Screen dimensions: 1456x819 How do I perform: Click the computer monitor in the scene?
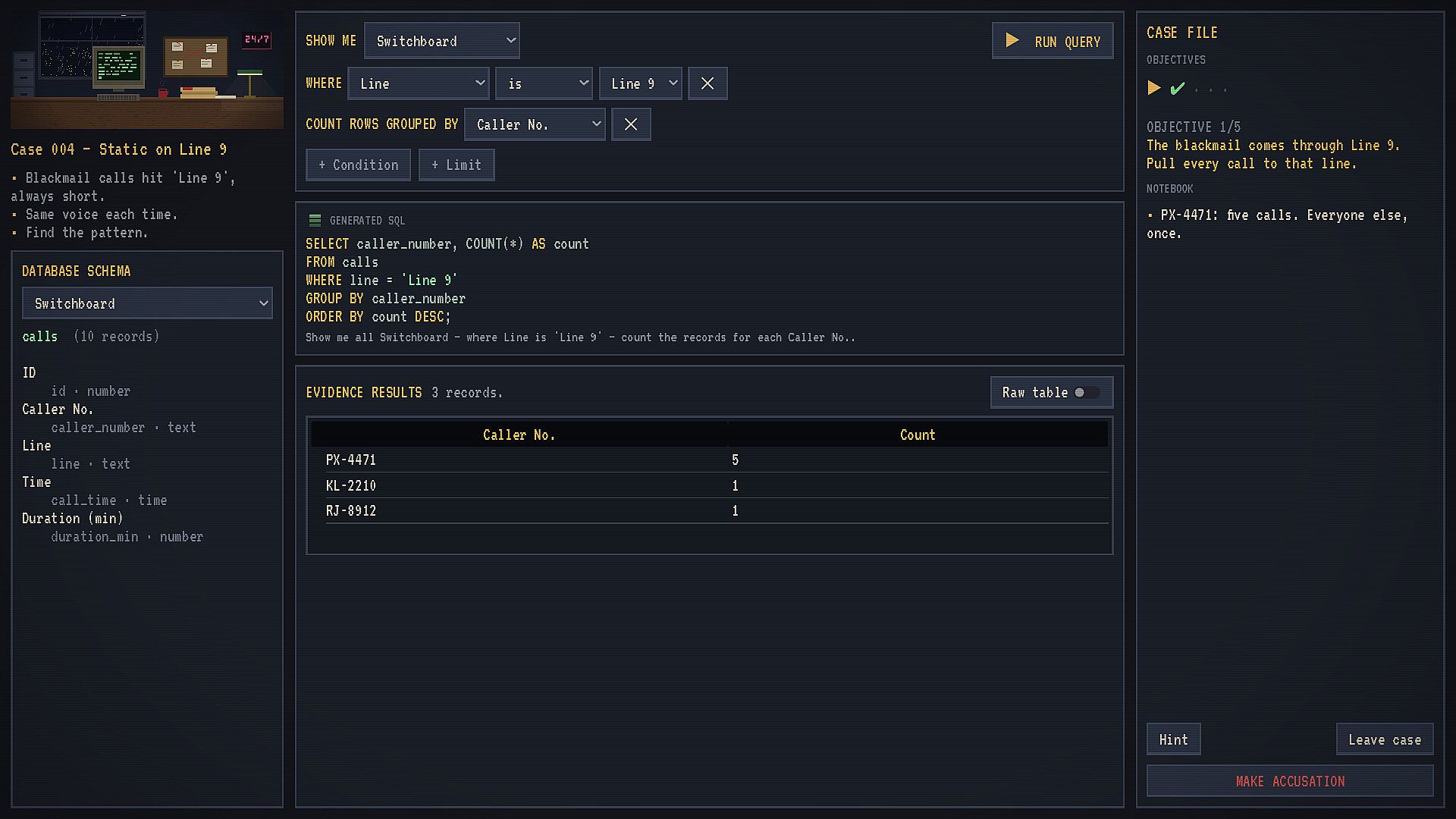(119, 68)
